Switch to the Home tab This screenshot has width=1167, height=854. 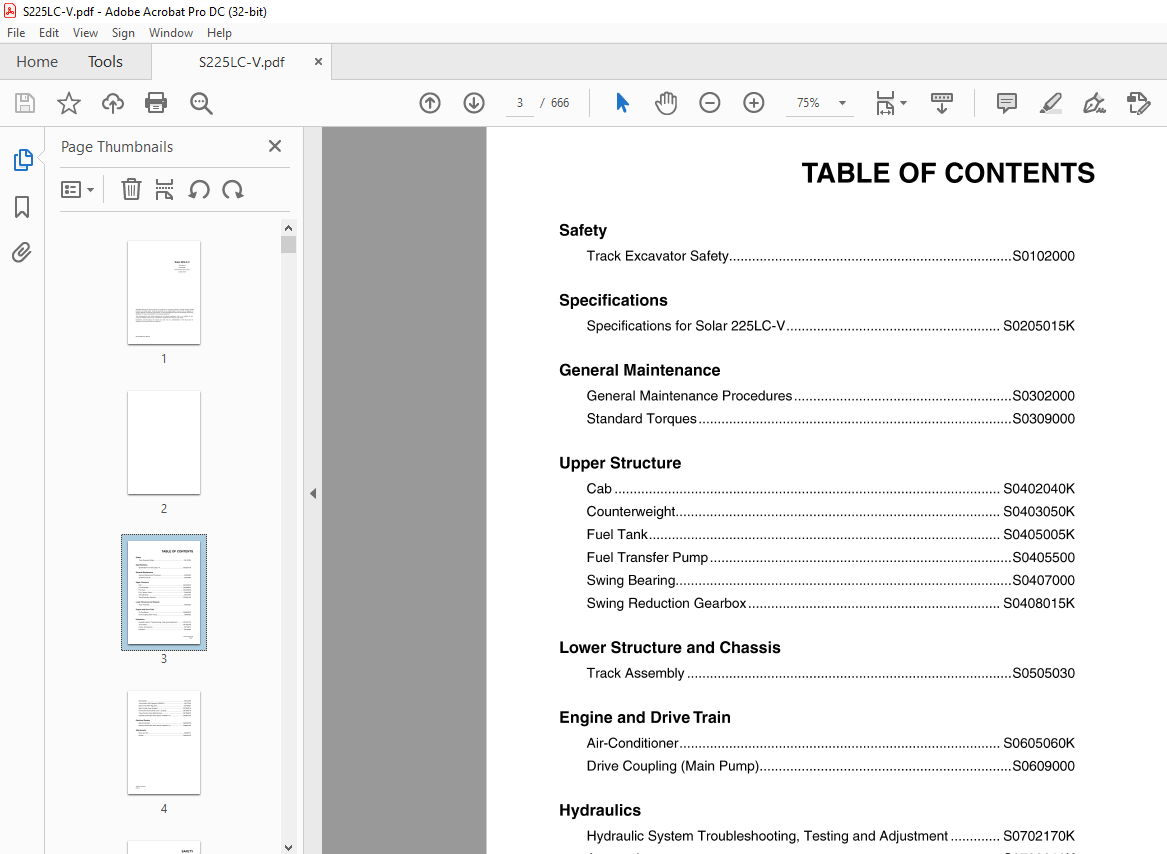(x=37, y=62)
